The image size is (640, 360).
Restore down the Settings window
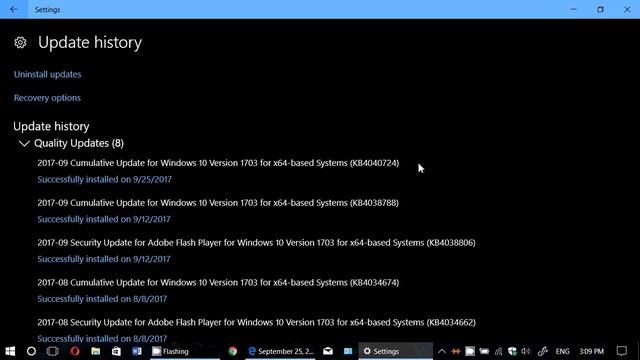(x=600, y=9)
